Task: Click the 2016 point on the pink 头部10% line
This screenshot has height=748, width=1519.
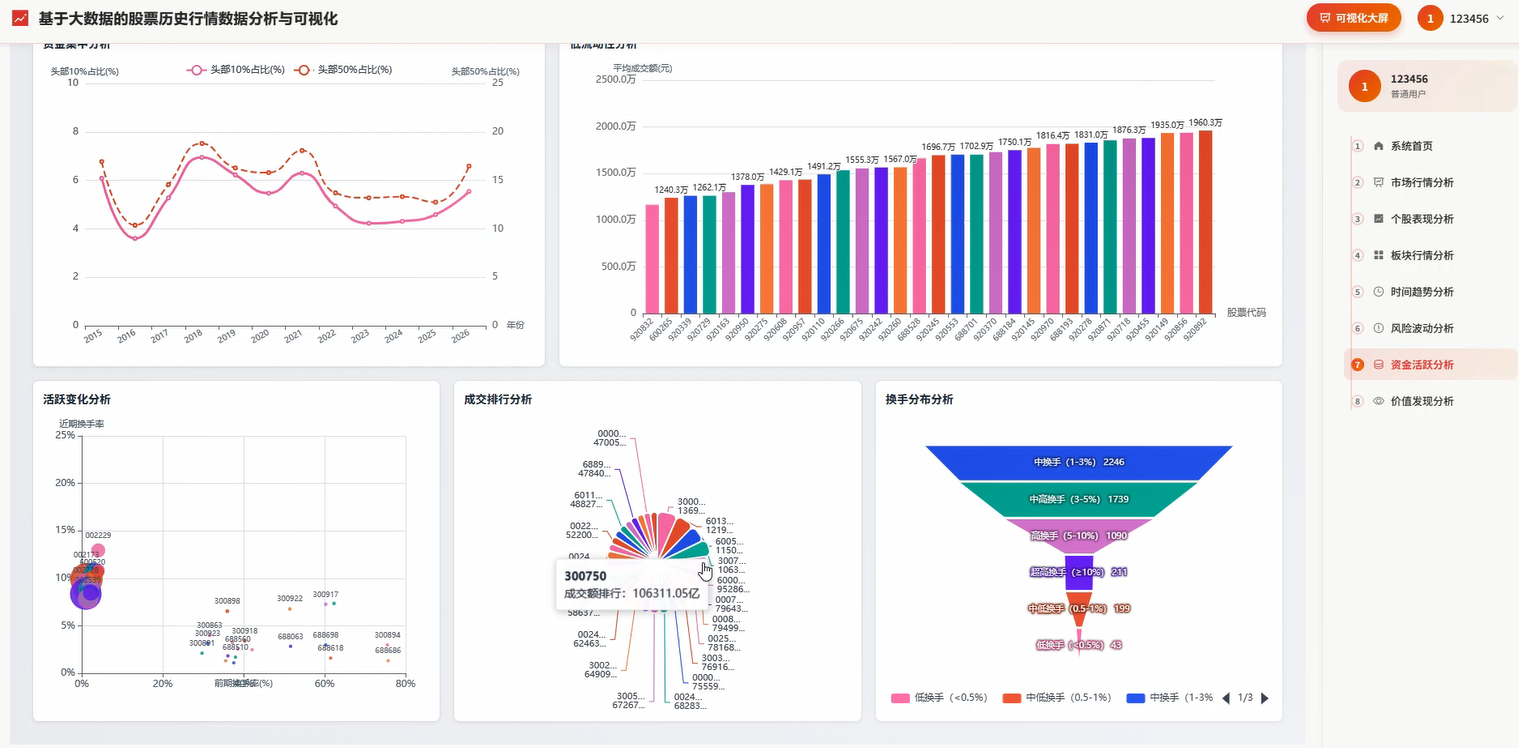Action: tap(136, 238)
